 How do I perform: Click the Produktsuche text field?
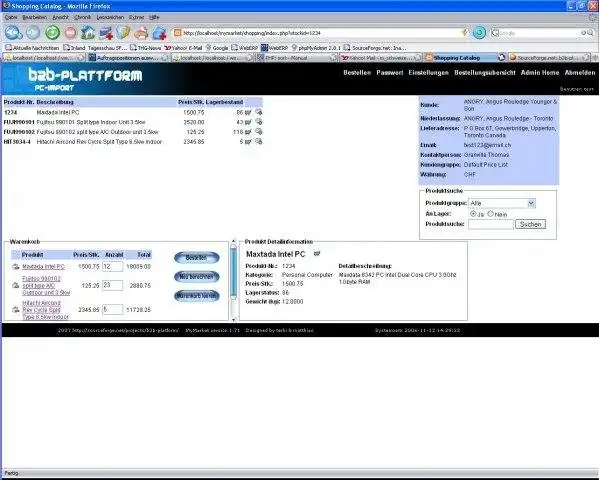point(491,224)
